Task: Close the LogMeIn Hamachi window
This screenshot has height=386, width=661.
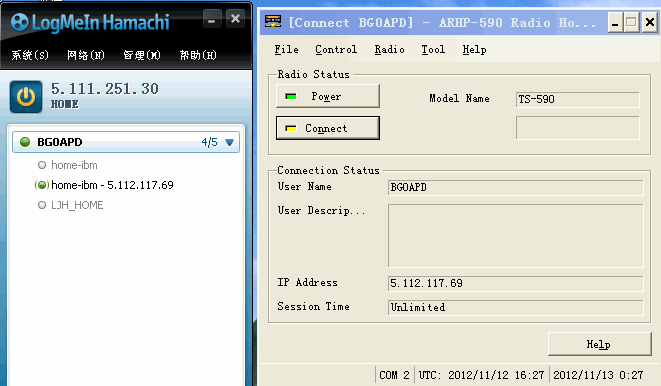Action: [x=235, y=19]
